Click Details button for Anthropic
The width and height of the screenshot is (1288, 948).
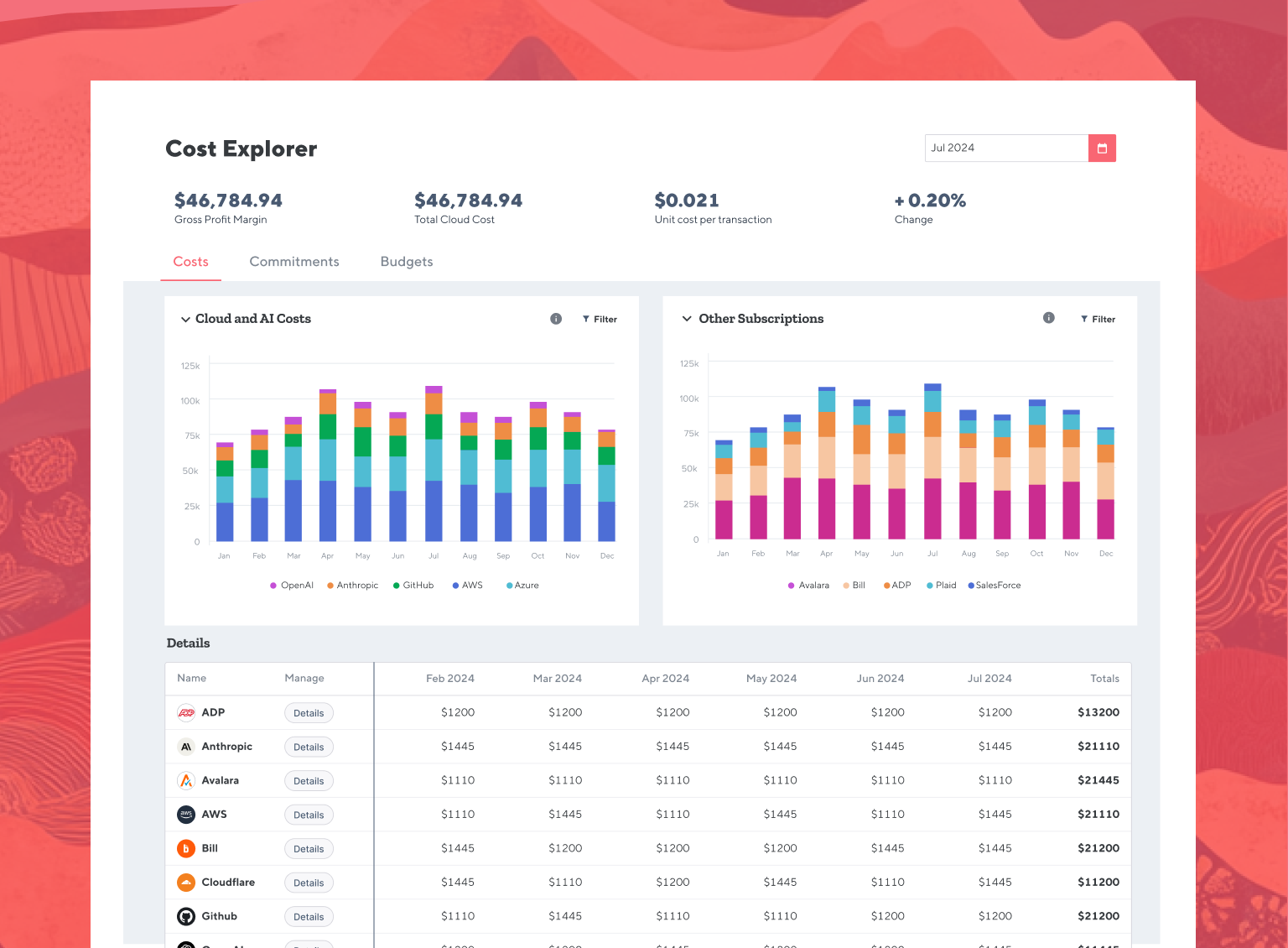309,747
